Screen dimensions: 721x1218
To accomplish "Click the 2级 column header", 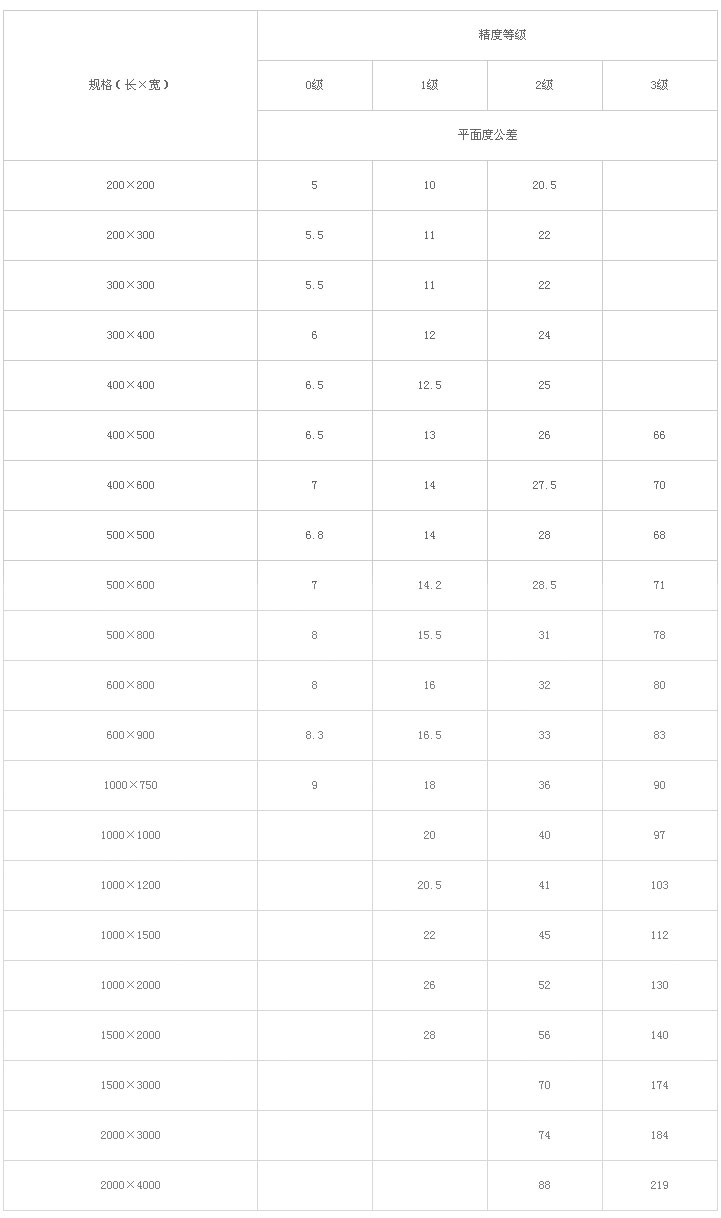I will pos(545,85).
